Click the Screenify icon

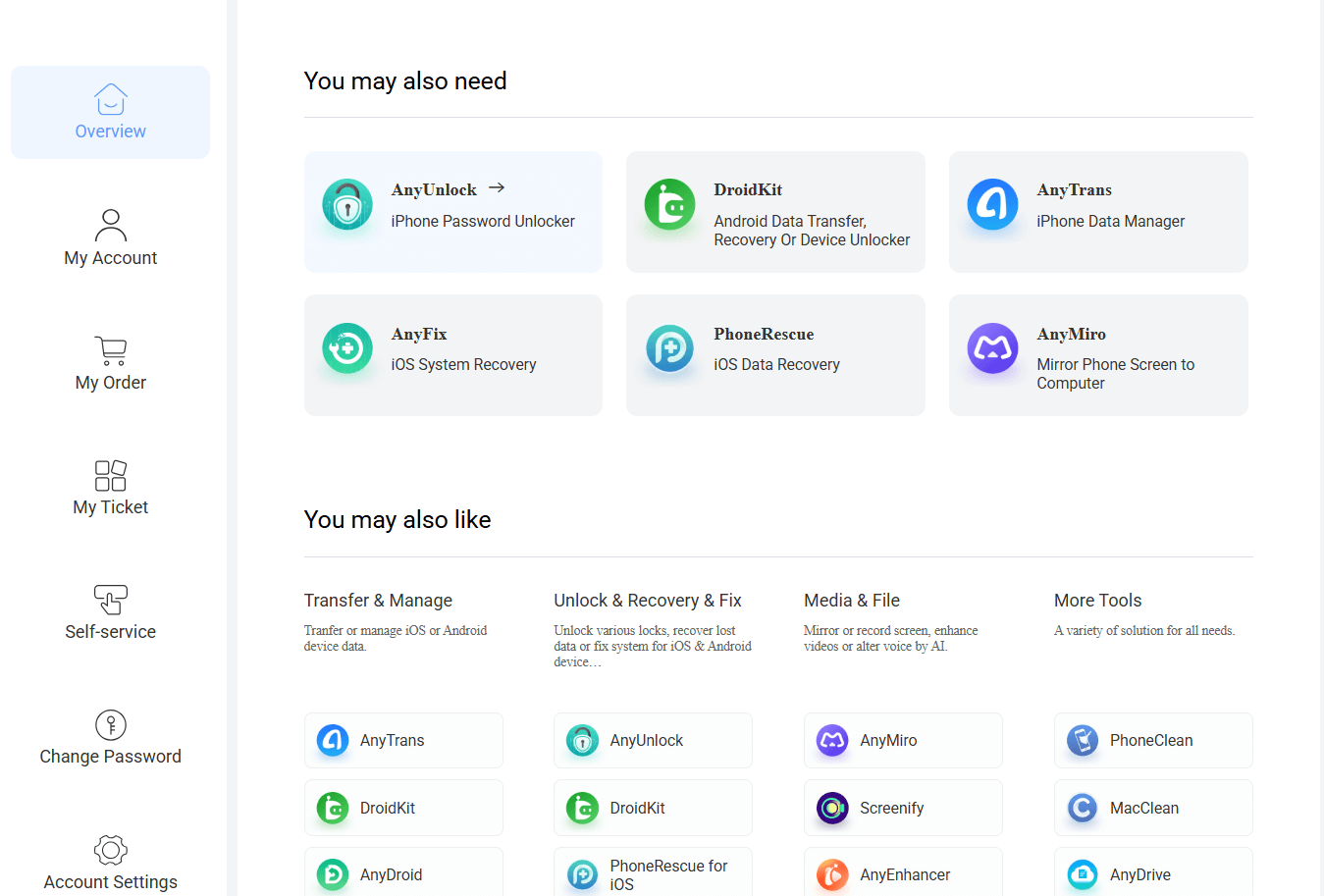(832, 808)
